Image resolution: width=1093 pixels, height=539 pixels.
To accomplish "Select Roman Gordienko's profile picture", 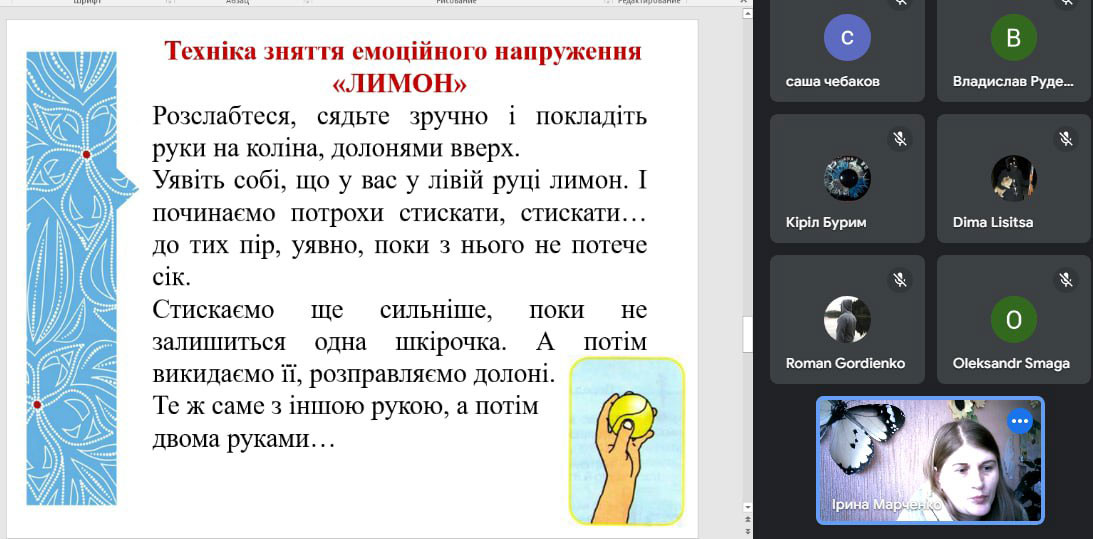I will click(847, 319).
